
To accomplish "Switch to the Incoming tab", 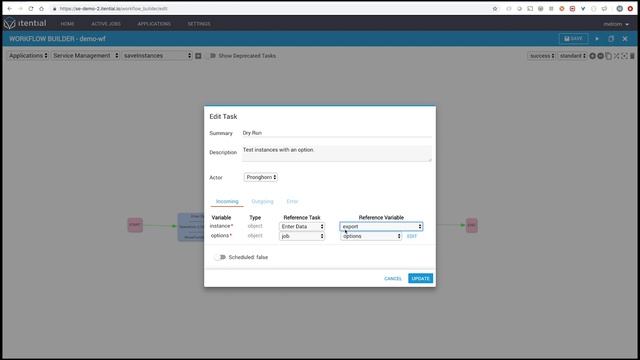I will tap(227, 201).
